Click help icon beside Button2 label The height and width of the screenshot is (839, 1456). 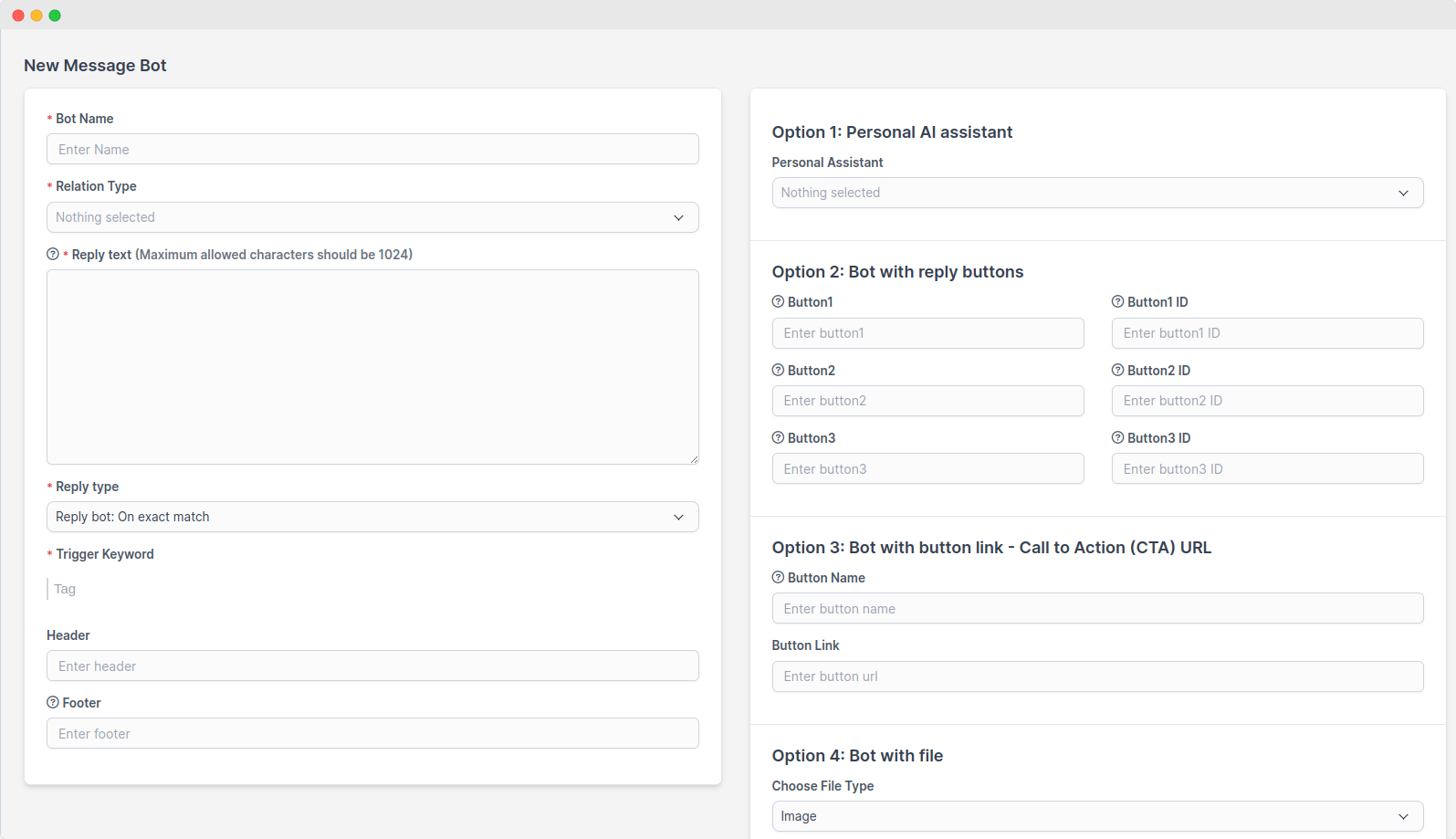coord(778,370)
